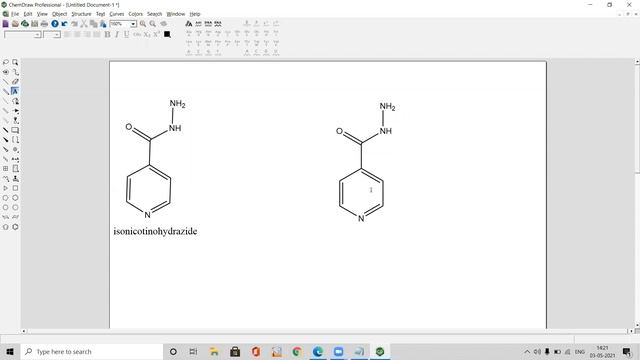Toggle Subscript text style
Image resolution: width=640 pixels, height=360 pixels.
coord(147,35)
